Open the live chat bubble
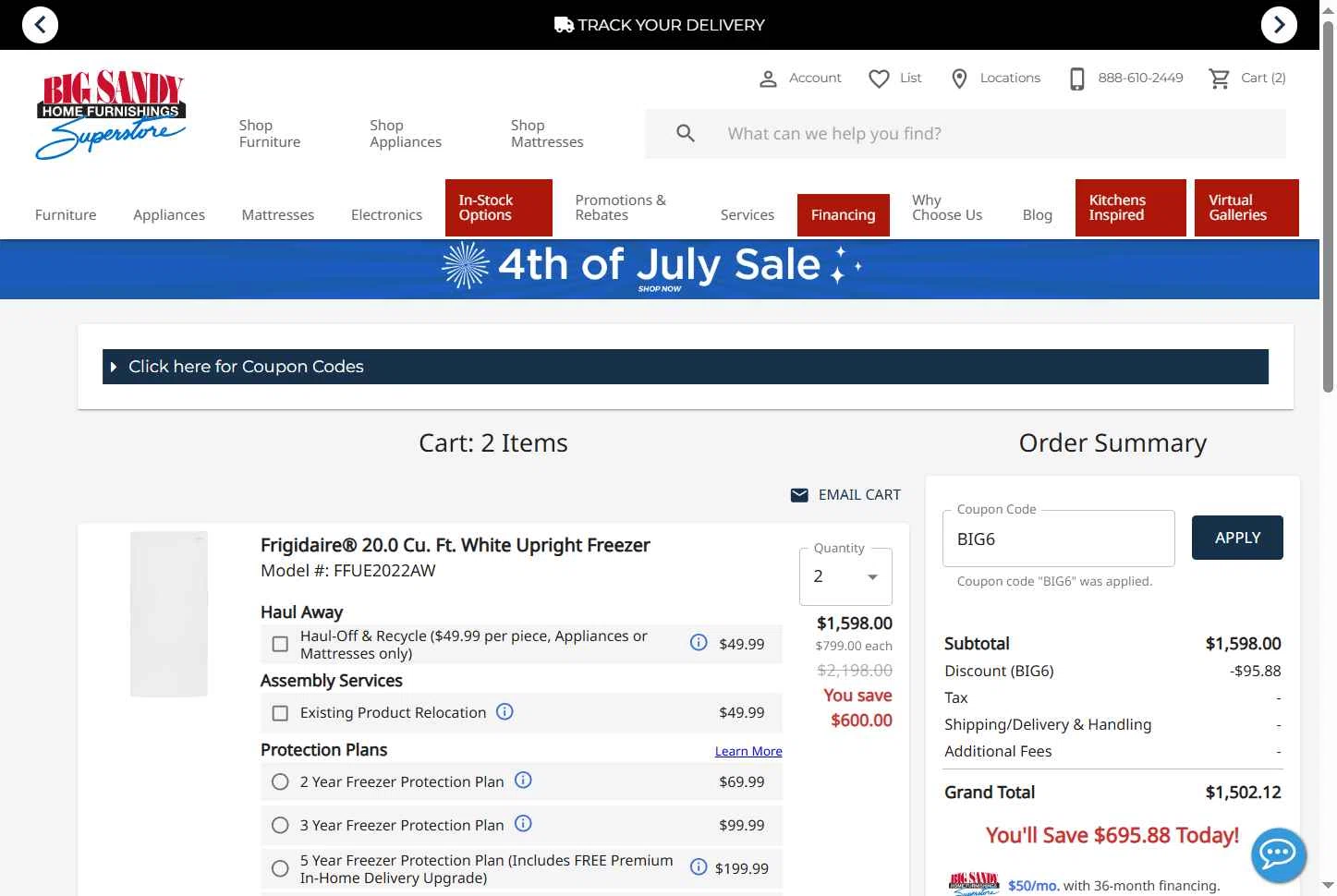This screenshot has height=896, width=1337. 1279,855
